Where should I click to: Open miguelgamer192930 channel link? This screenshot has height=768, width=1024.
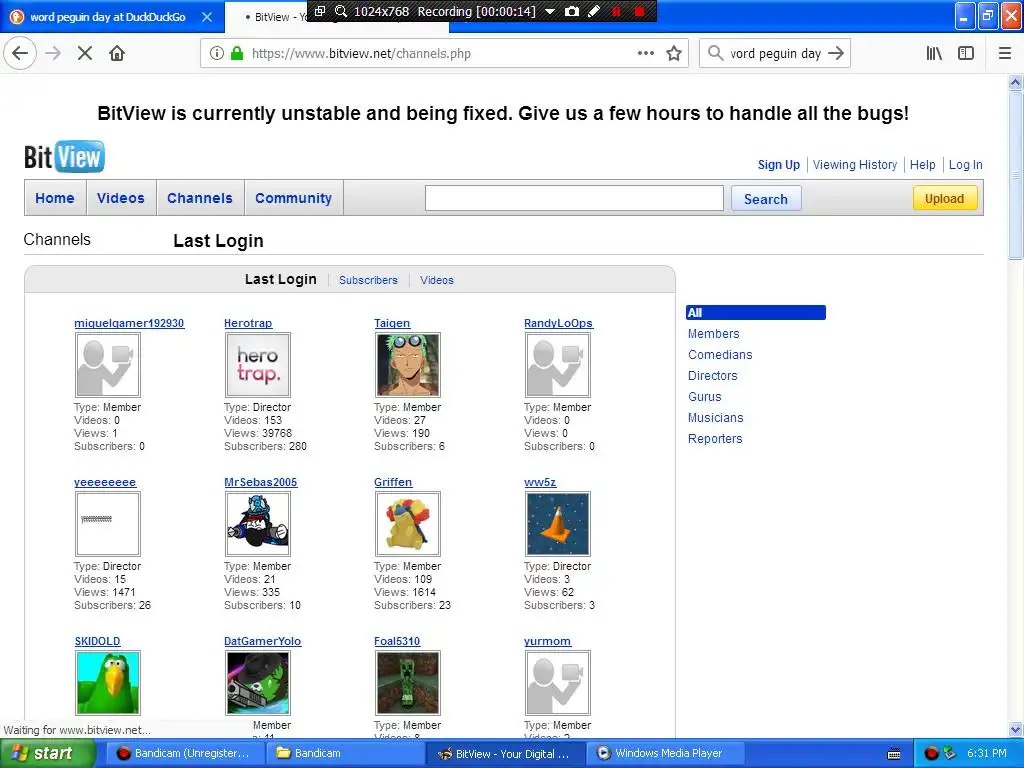[129, 323]
